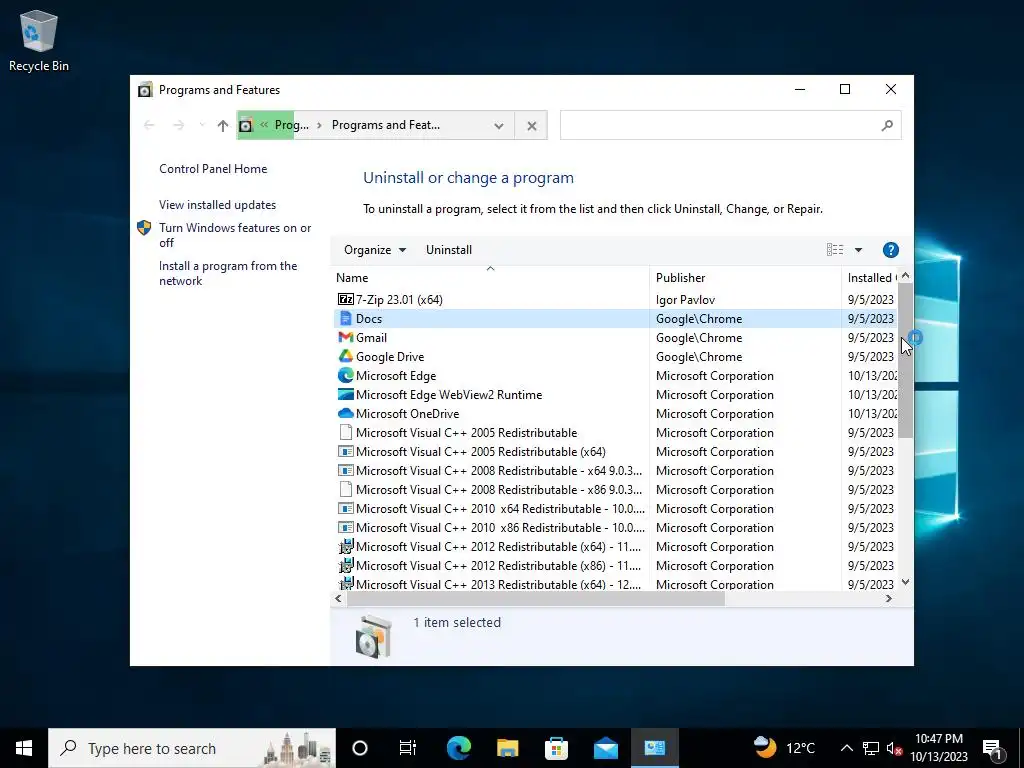Sort by the Publisher column header

click(x=745, y=278)
